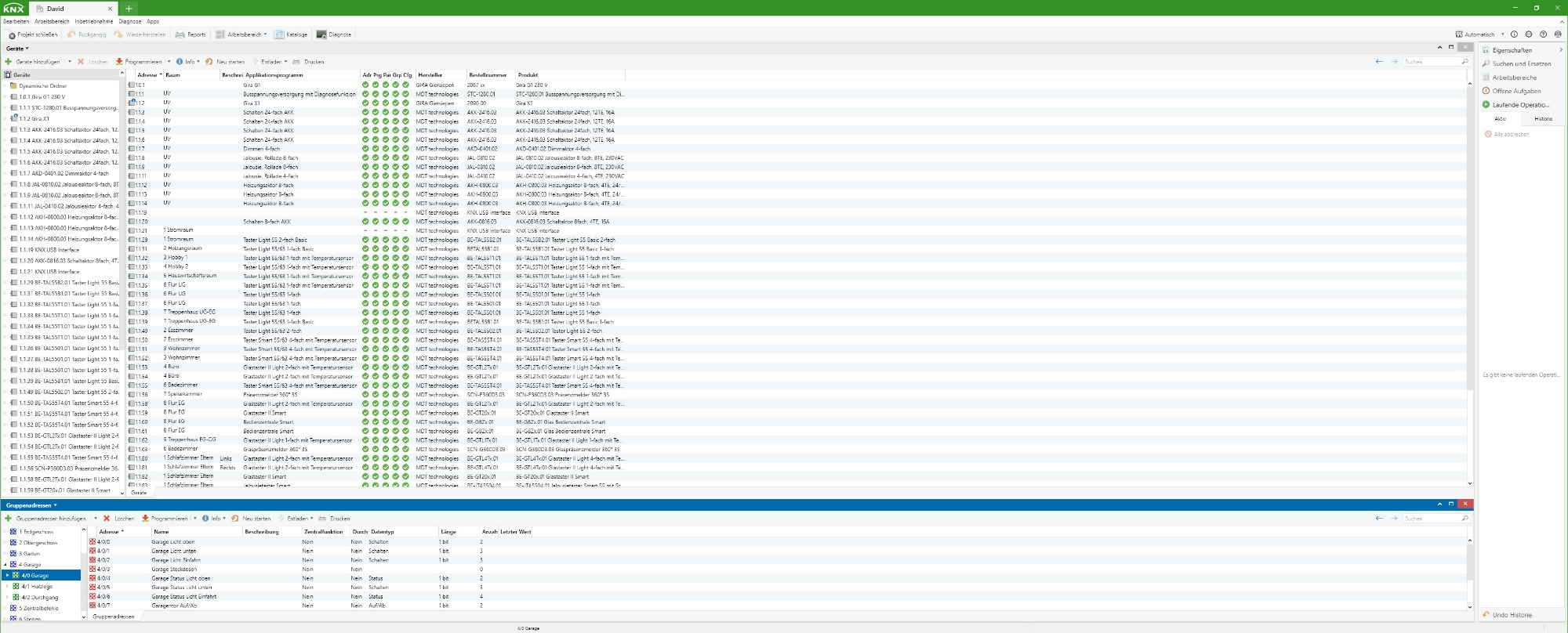The image size is (1568, 633).
Task: Open Offene Aufgaben in the sidebar
Action: [x=1511, y=91]
